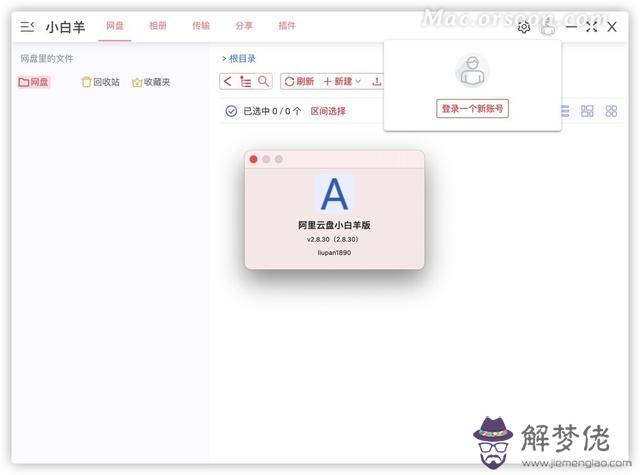Click the 区间选择 link

[x=328, y=111]
